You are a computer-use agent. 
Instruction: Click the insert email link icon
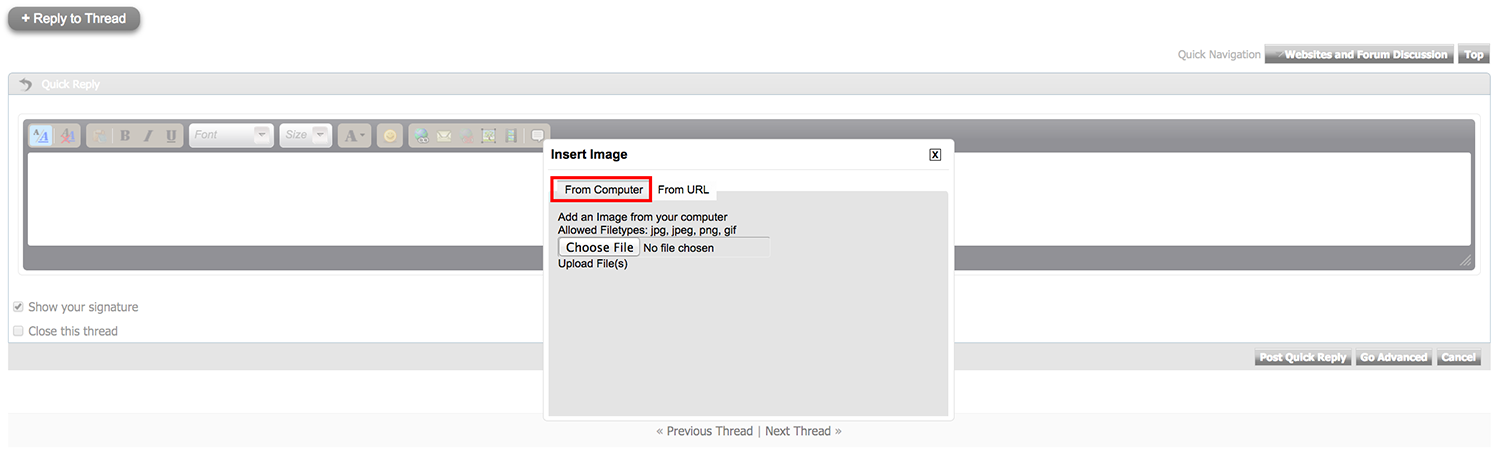coord(444,135)
